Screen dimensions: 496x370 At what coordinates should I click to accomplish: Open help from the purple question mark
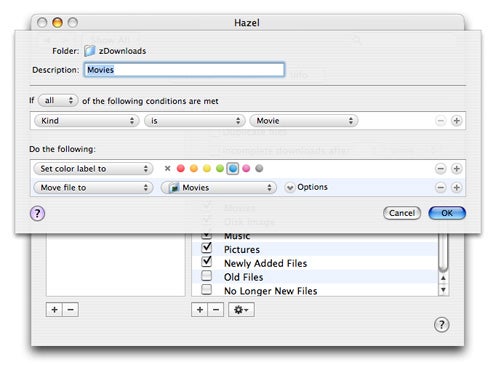[x=37, y=213]
